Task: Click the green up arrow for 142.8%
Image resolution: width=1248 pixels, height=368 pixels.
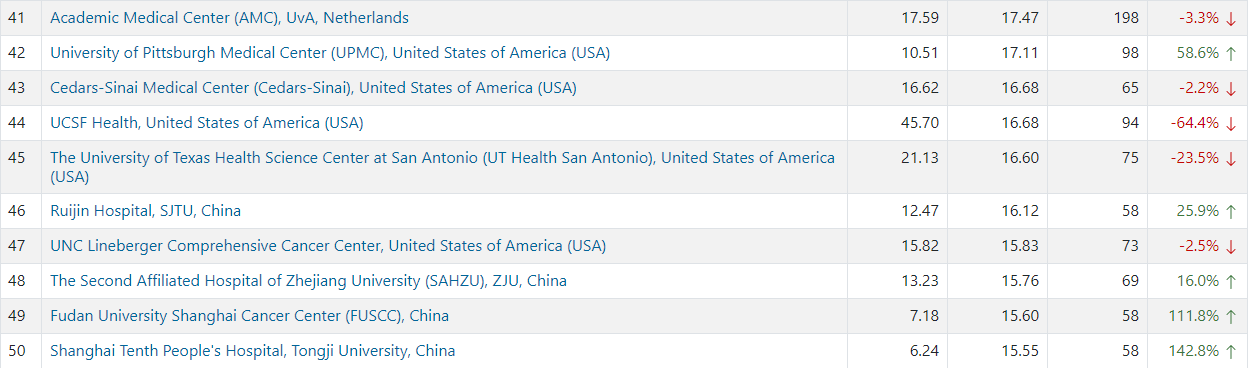Action: (1231, 351)
